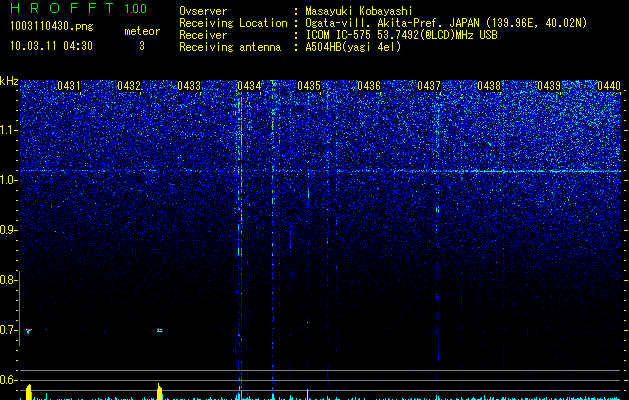The height and width of the screenshot is (400, 629).
Task: Select observer name Masayuki Kobayashi
Action: pos(359,11)
